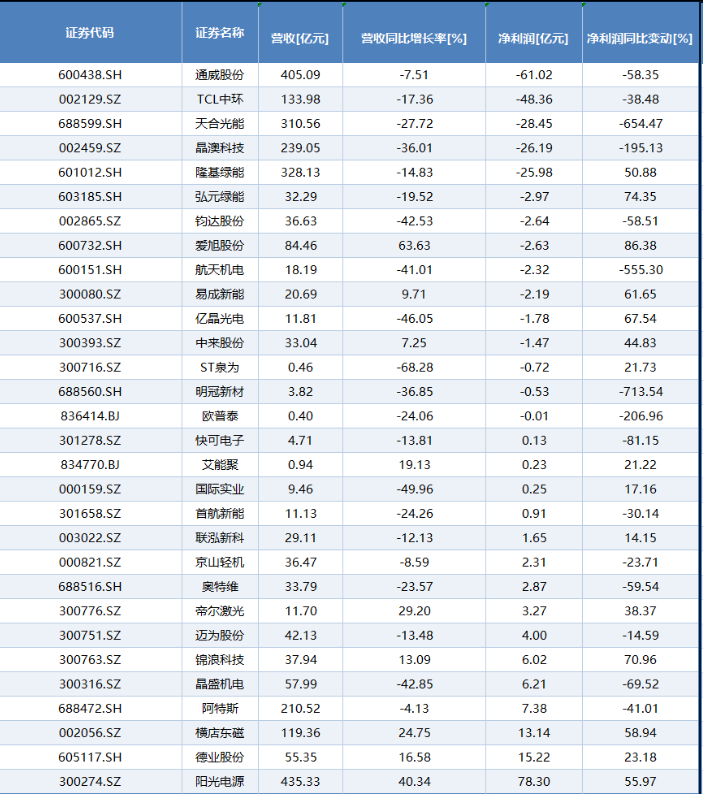Click the 证券名称 column header

(220, 33)
